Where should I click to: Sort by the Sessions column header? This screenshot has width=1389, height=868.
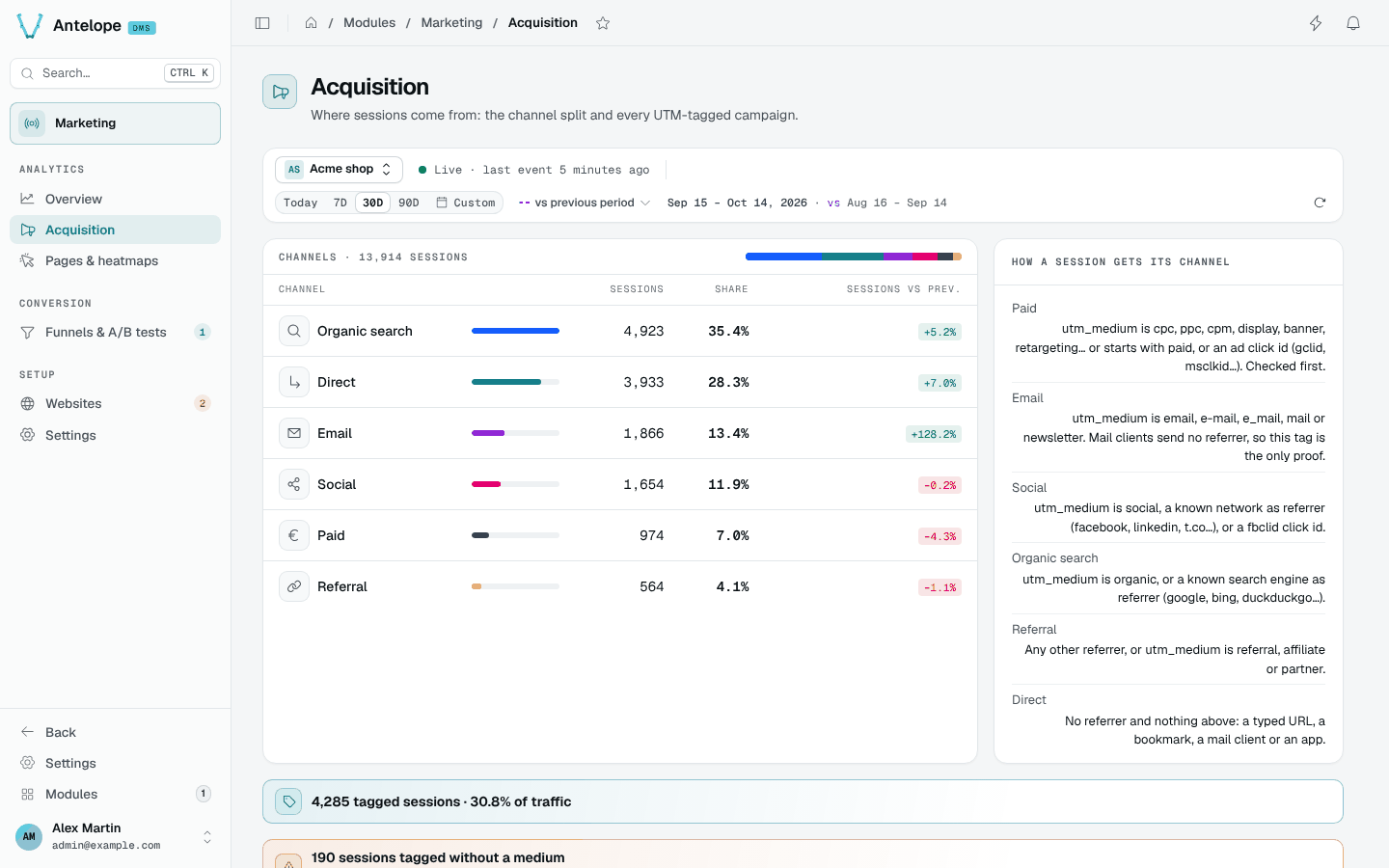(637, 289)
